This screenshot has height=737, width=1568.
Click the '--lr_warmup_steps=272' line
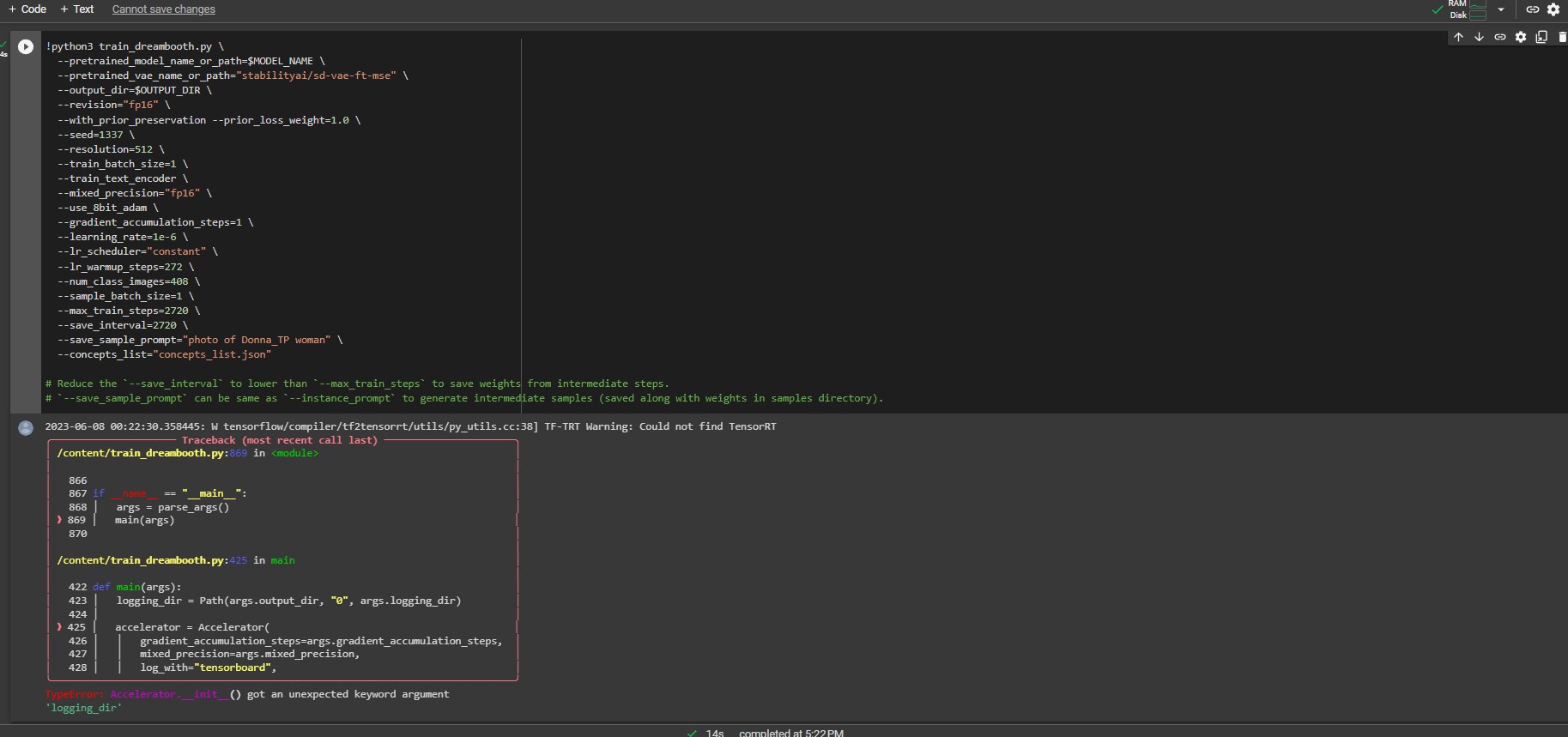click(x=125, y=267)
